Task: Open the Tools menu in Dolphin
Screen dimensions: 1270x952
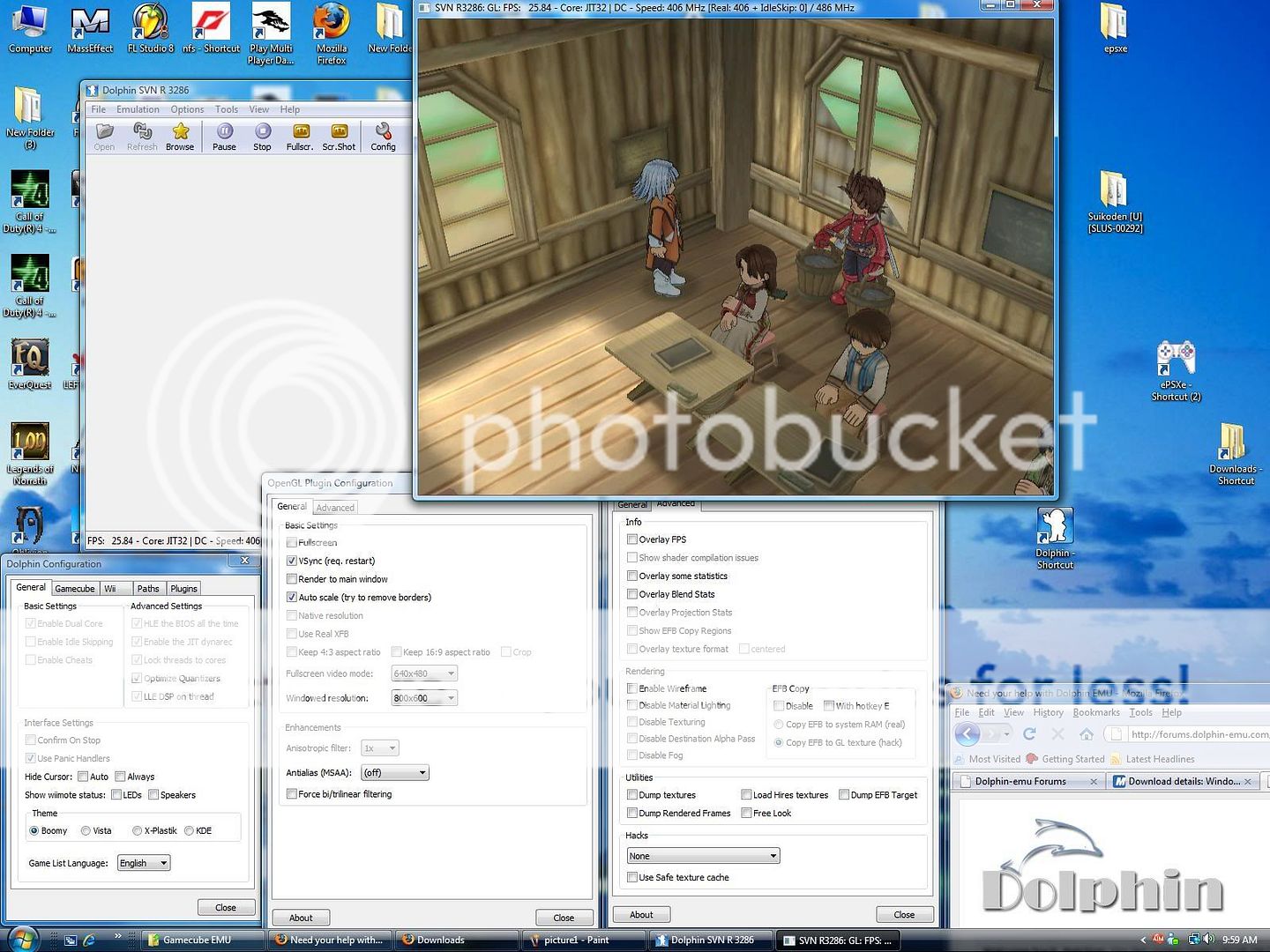Action: 227,109
